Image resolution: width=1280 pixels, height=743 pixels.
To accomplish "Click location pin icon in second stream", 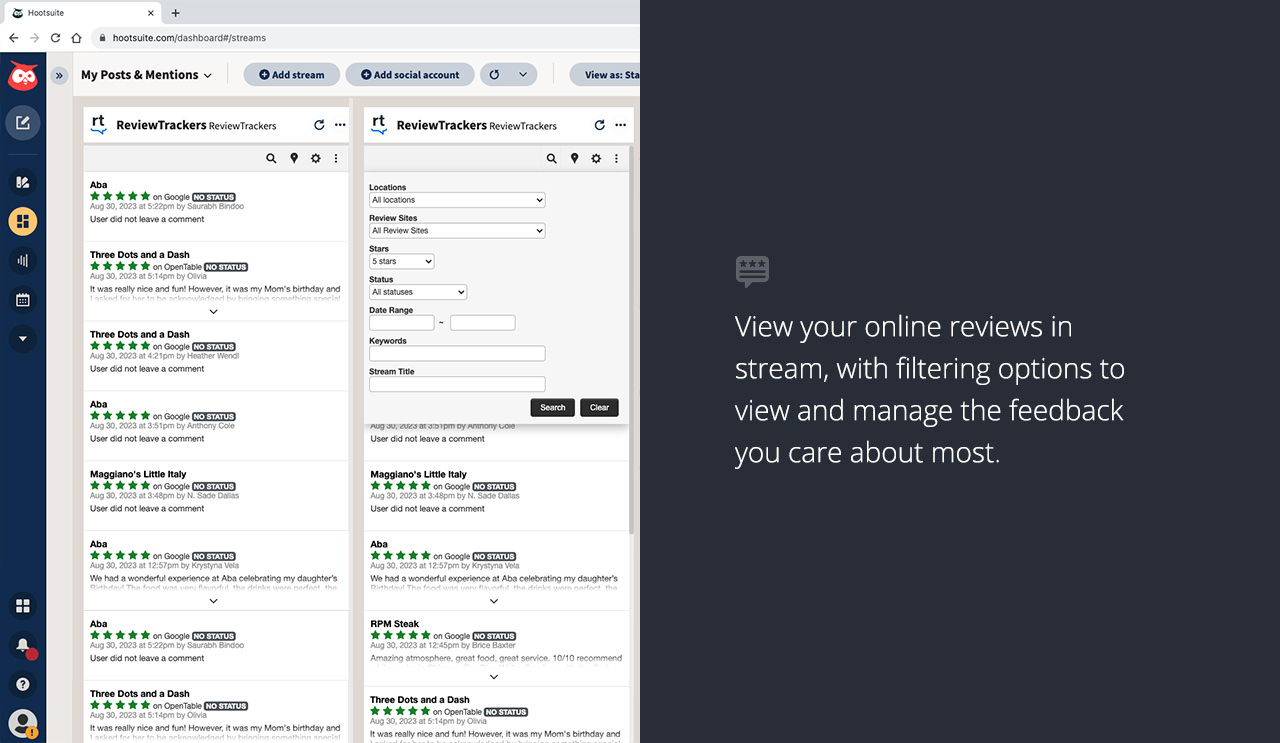I will click(x=574, y=158).
